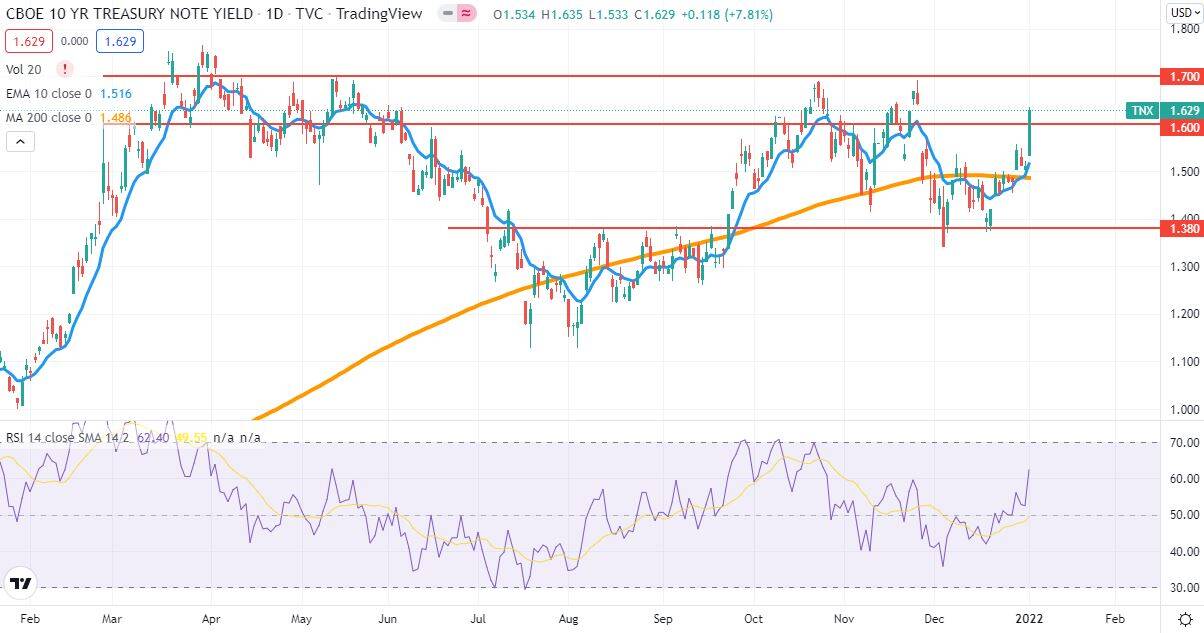Click the 2022 label on the time axis
The height and width of the screenshot is (633, 1204).
tap(1029, 619)
